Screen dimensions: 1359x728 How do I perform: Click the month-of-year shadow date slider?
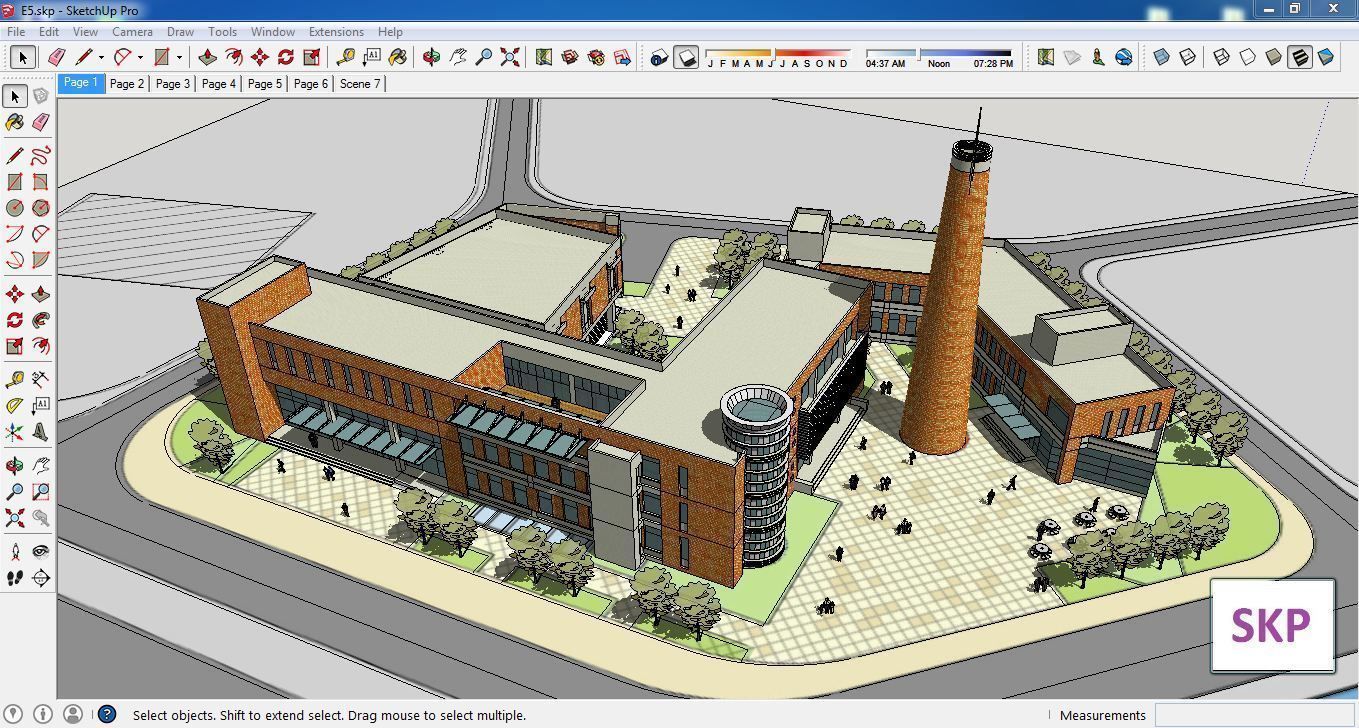tap(778, 53)
